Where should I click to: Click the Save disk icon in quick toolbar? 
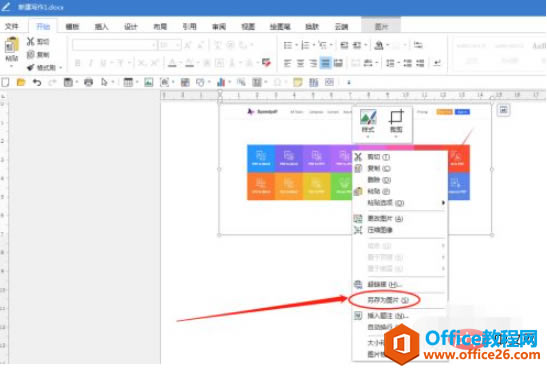(68, 82)
